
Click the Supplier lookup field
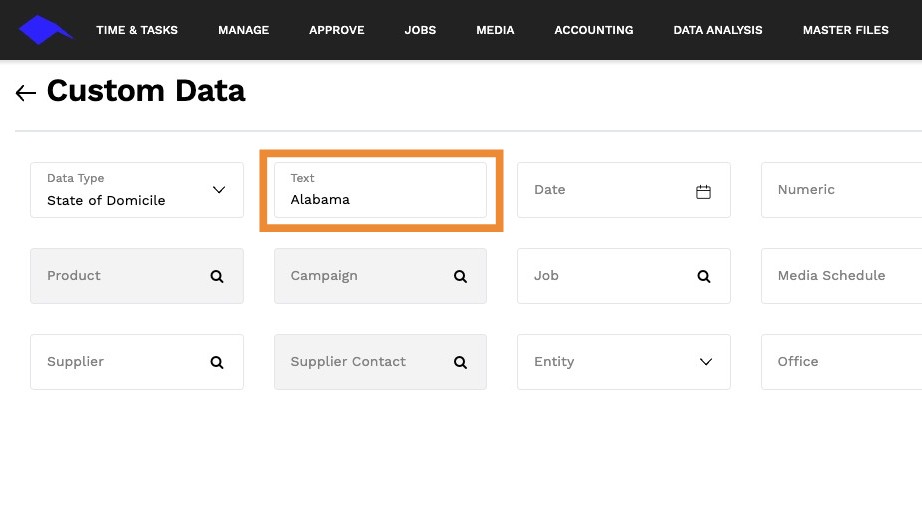(137, 362)
